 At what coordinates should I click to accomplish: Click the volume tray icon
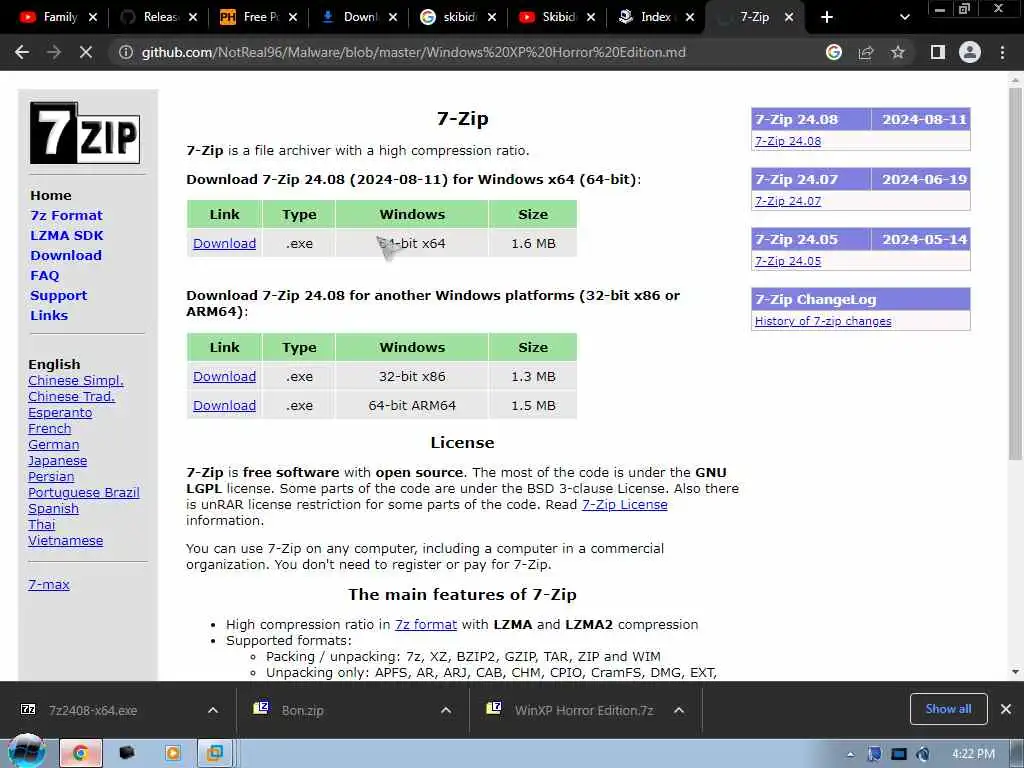tap(923, 754)
